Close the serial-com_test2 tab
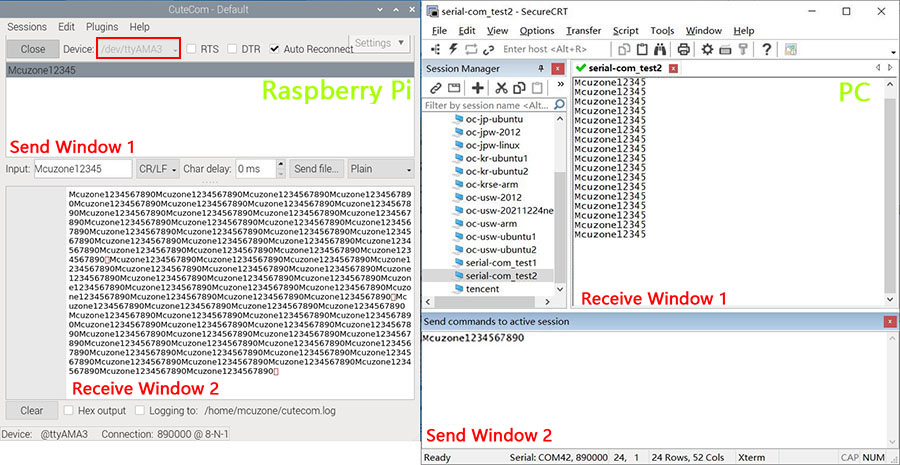The height and width of the screenshot is (465, 900). (x=674, y=68)
